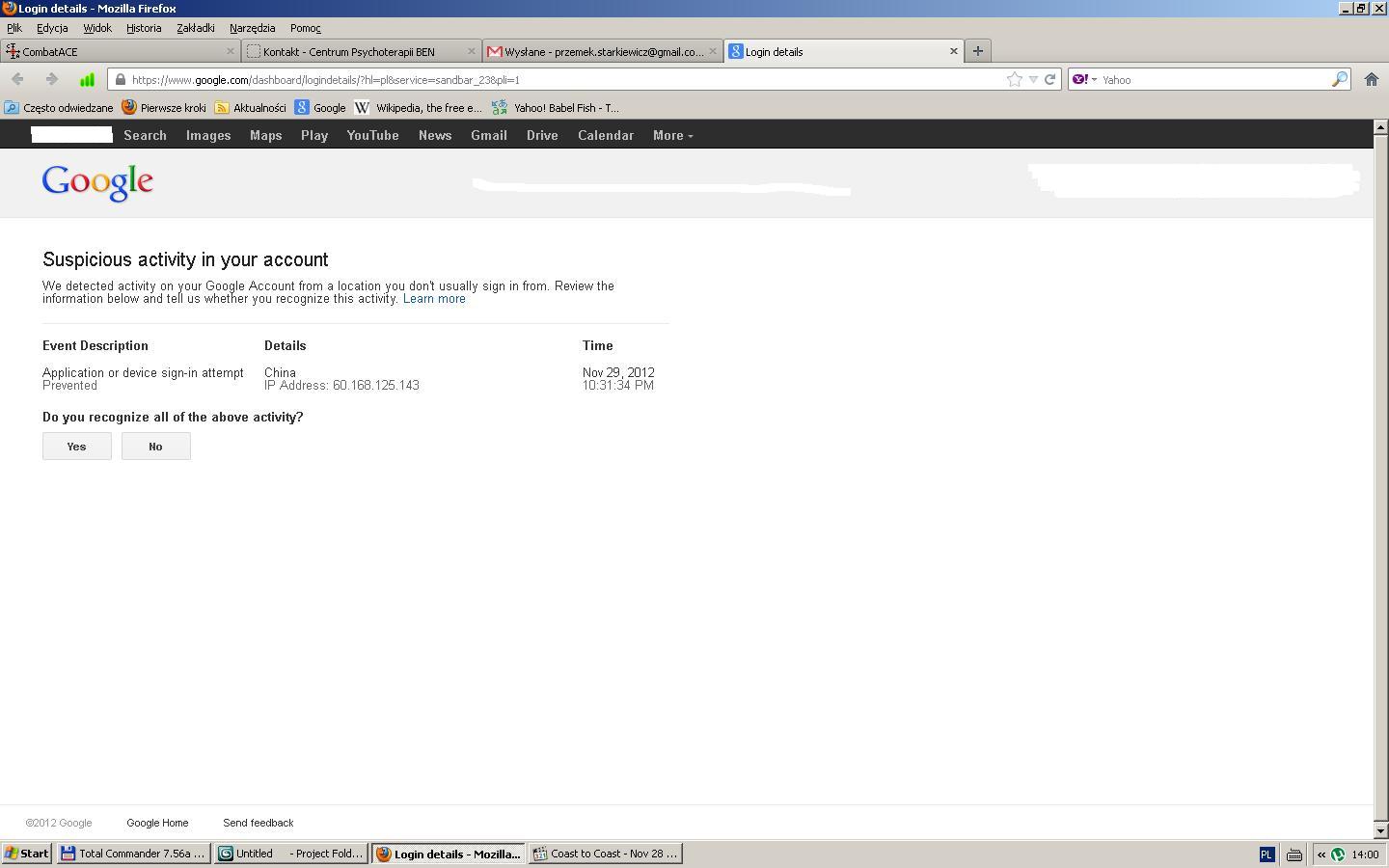
Task: Click the Często odwiedzane bookmark
Action: [59, 108]
